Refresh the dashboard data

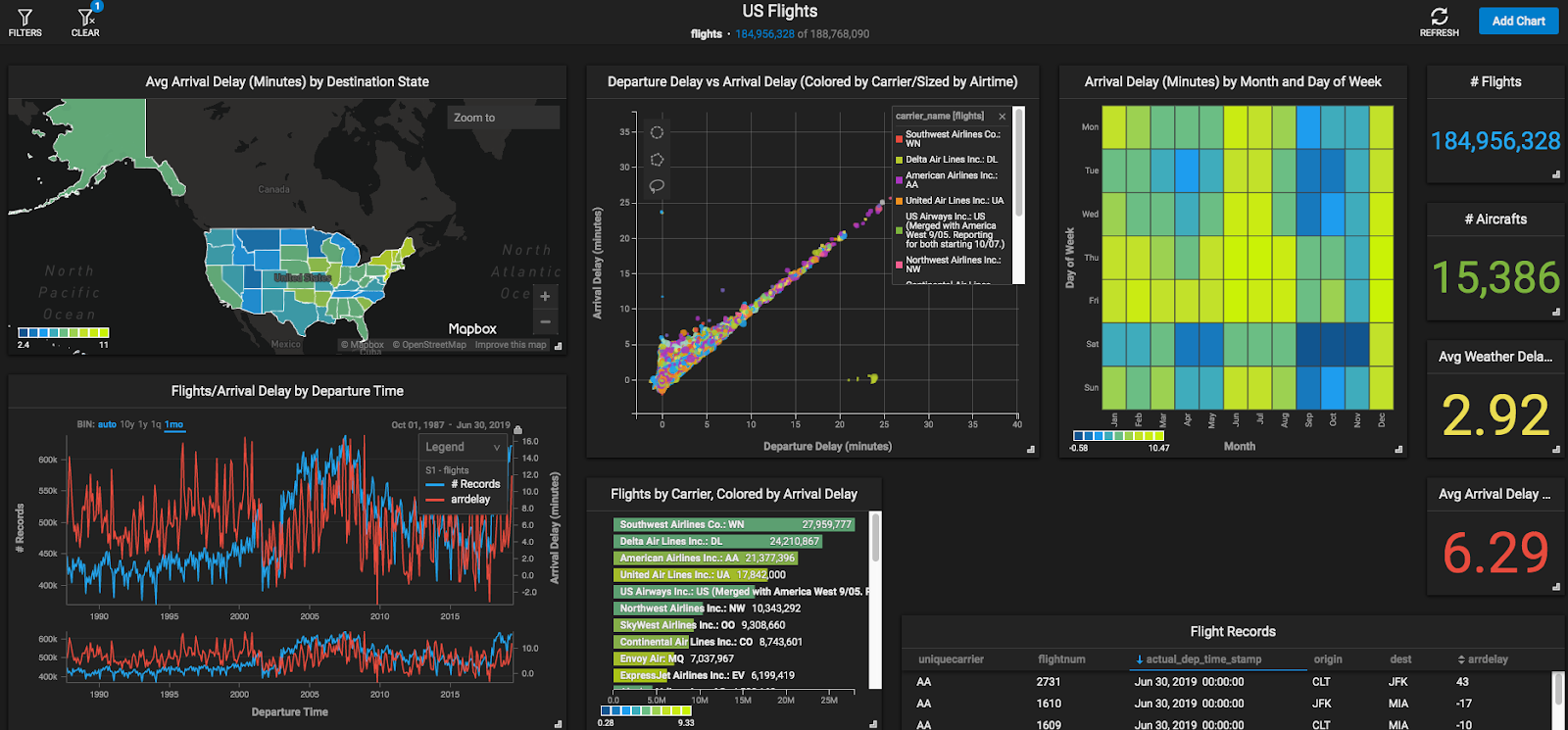[1439, 23]
